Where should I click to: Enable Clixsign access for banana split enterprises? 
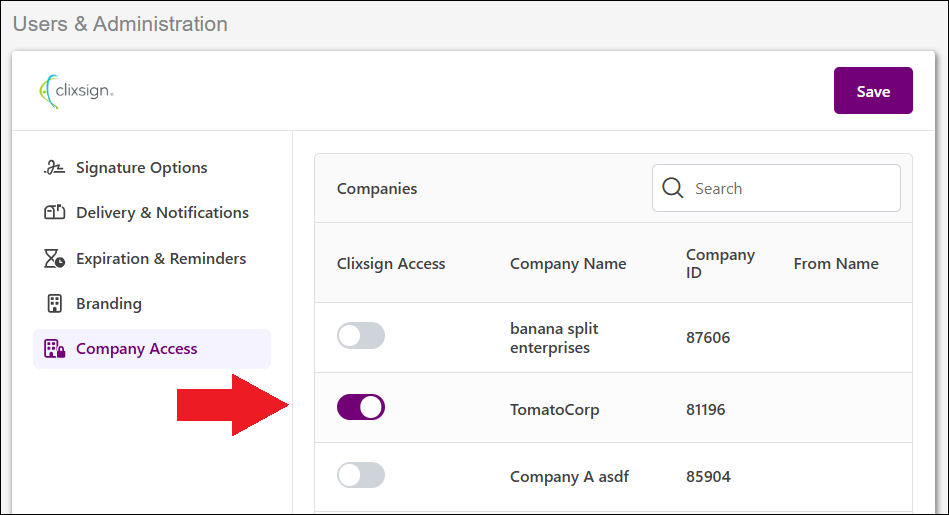[x=361, y=336]
